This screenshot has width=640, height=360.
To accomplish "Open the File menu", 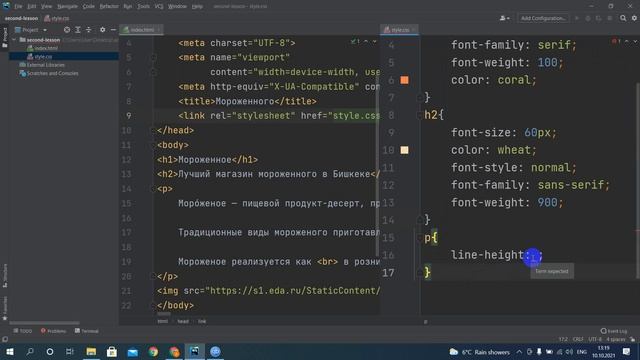I will click(18, 7).
